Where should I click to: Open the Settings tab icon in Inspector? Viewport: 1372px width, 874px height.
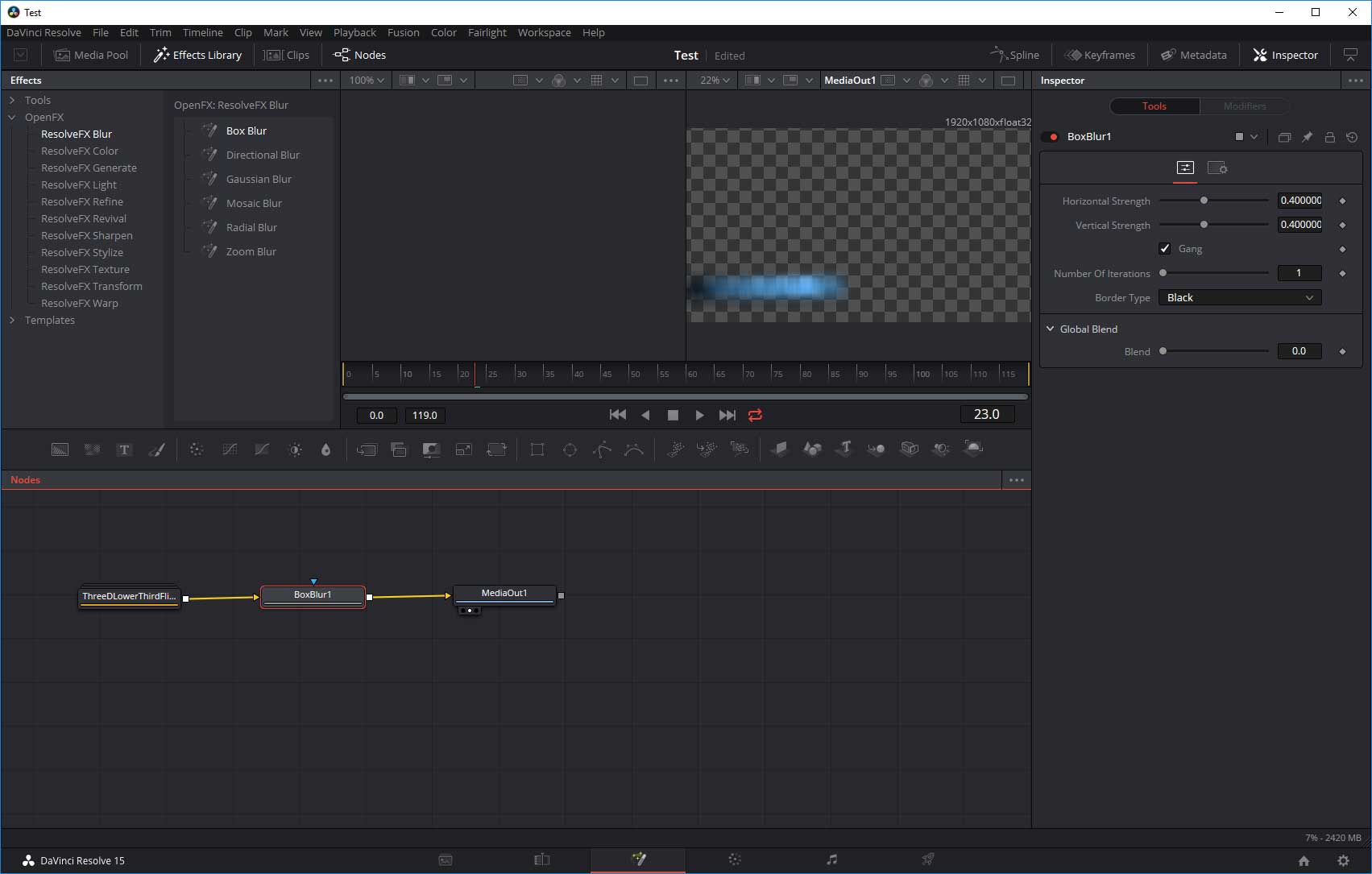pos(1217,168)
